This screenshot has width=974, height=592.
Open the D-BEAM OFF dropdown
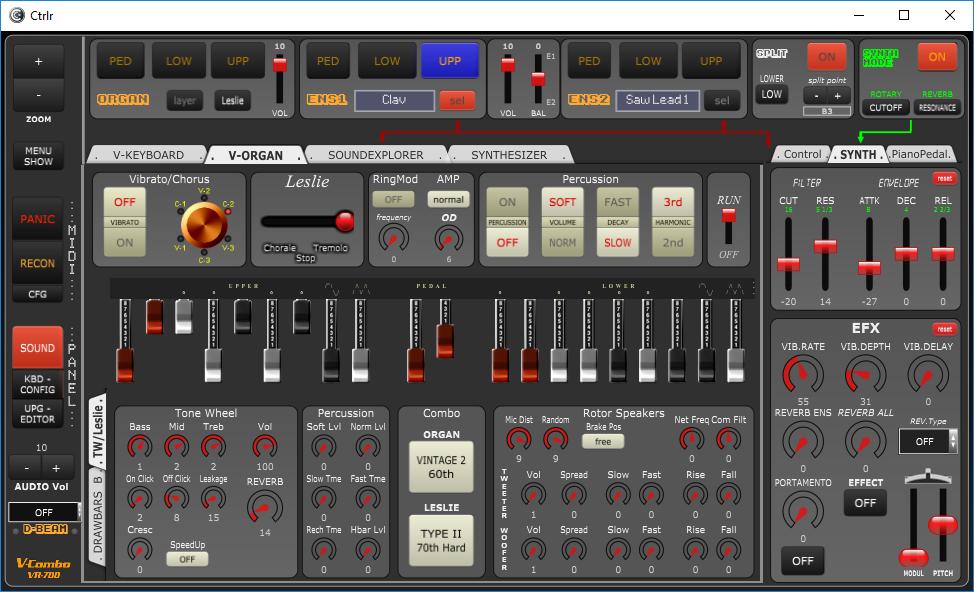[x=44, y=512]
